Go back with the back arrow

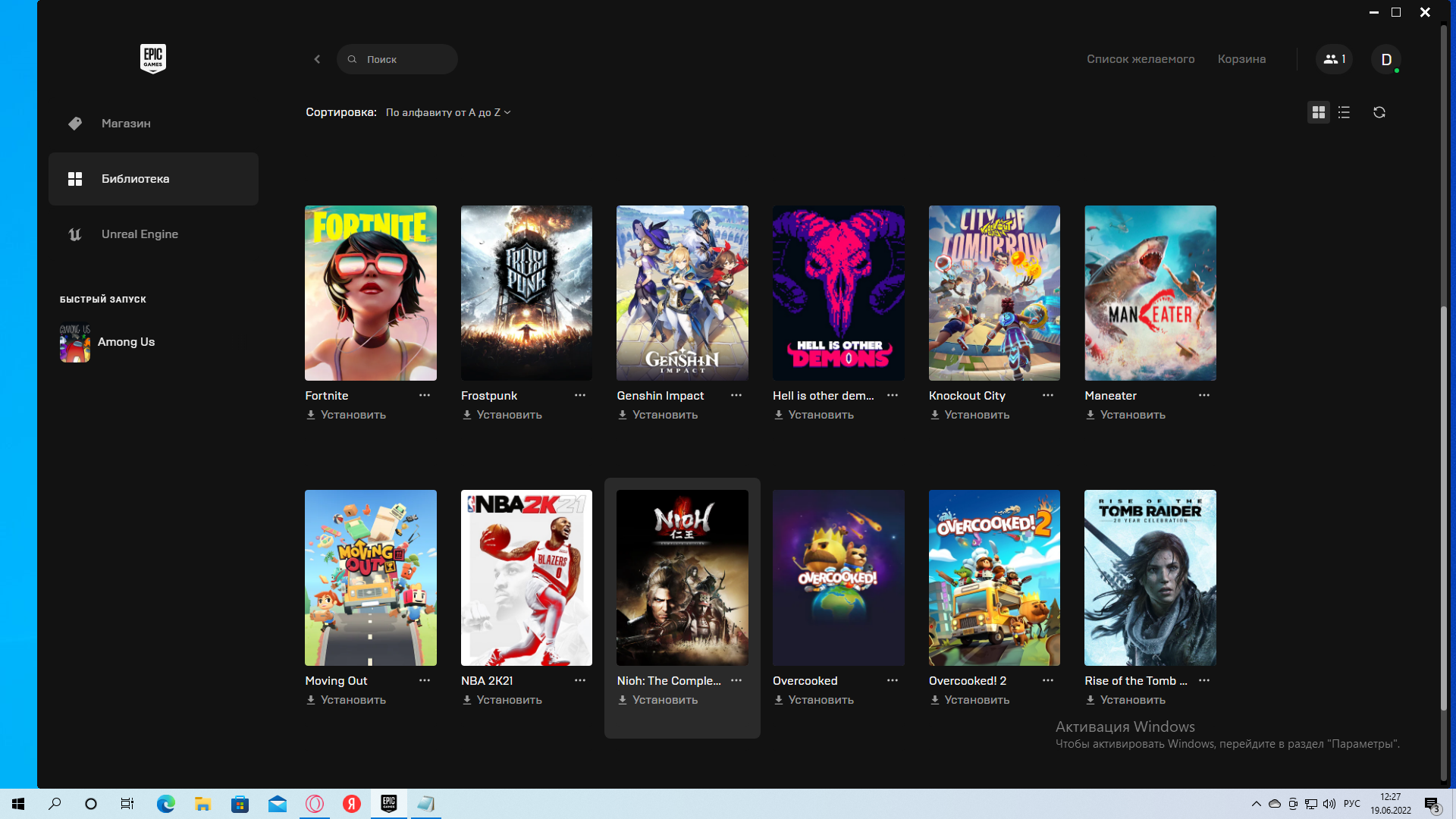pos(317,59)
